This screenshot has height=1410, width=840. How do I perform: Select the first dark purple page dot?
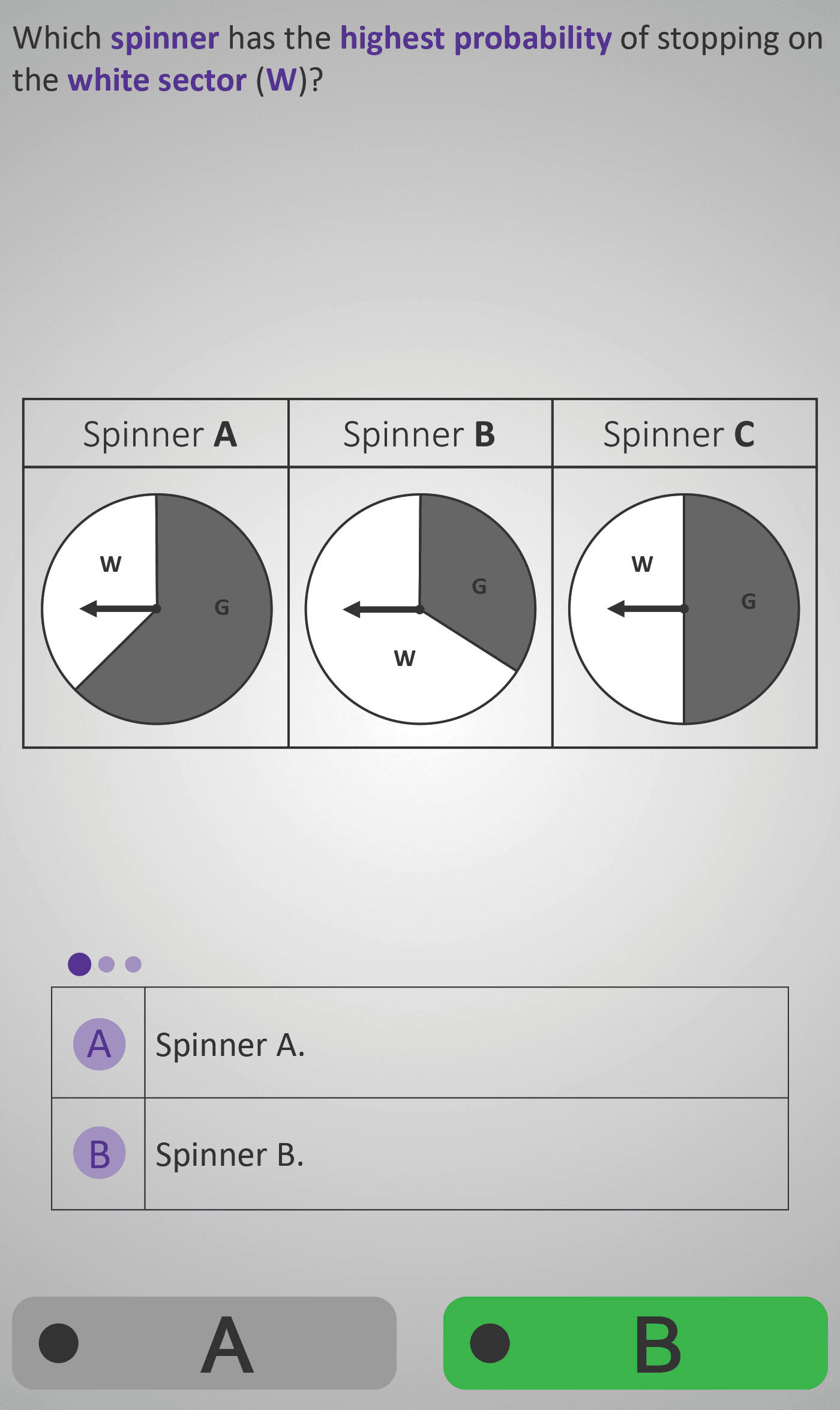(79, 964)
